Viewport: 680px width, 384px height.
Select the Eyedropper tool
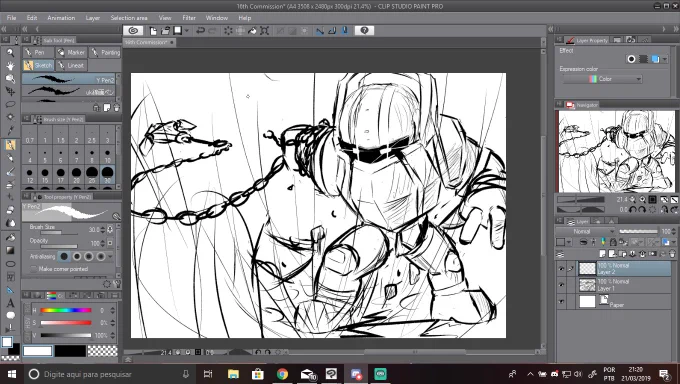[10, 130]
